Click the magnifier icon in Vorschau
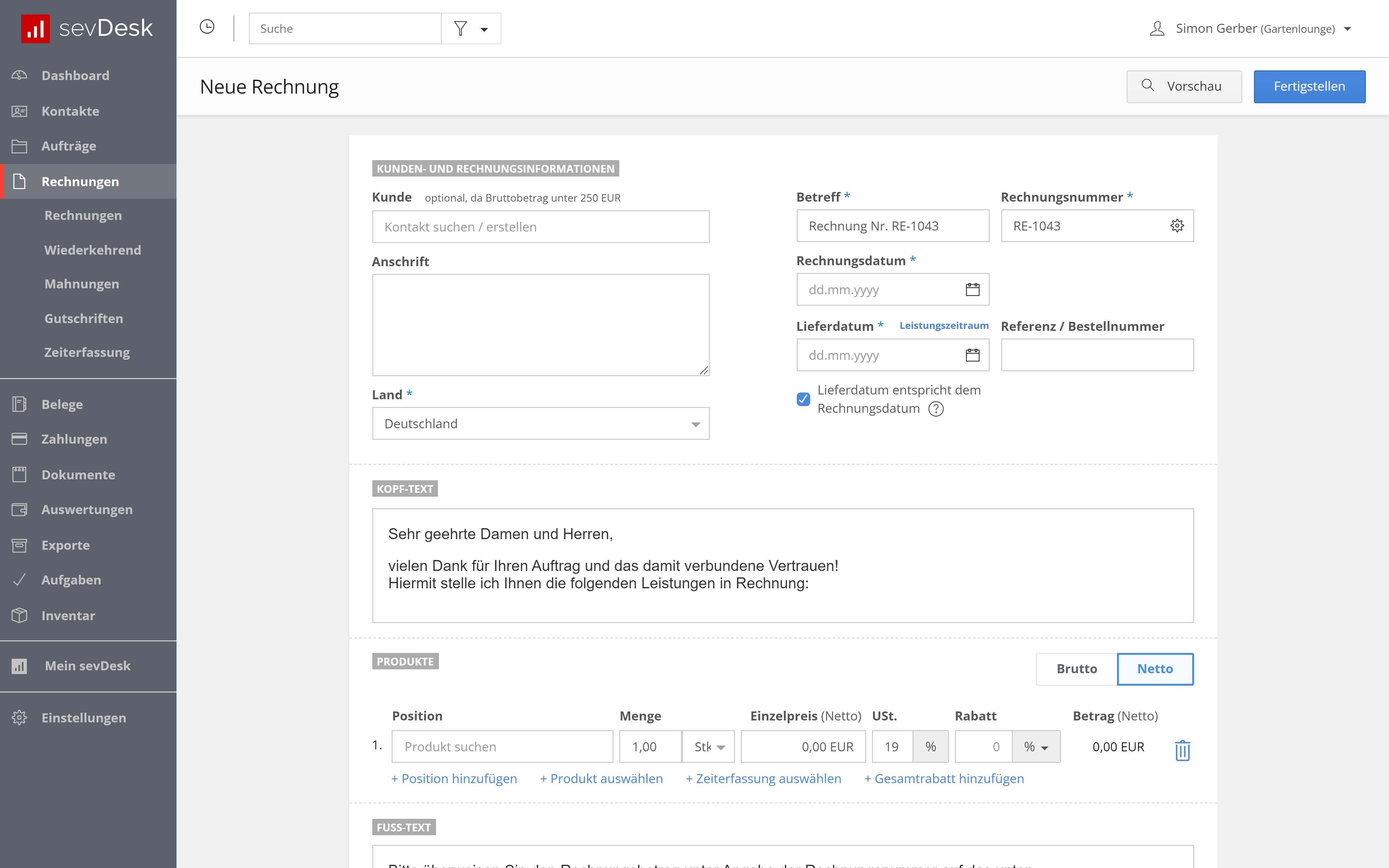 [x=1147, y=85]
